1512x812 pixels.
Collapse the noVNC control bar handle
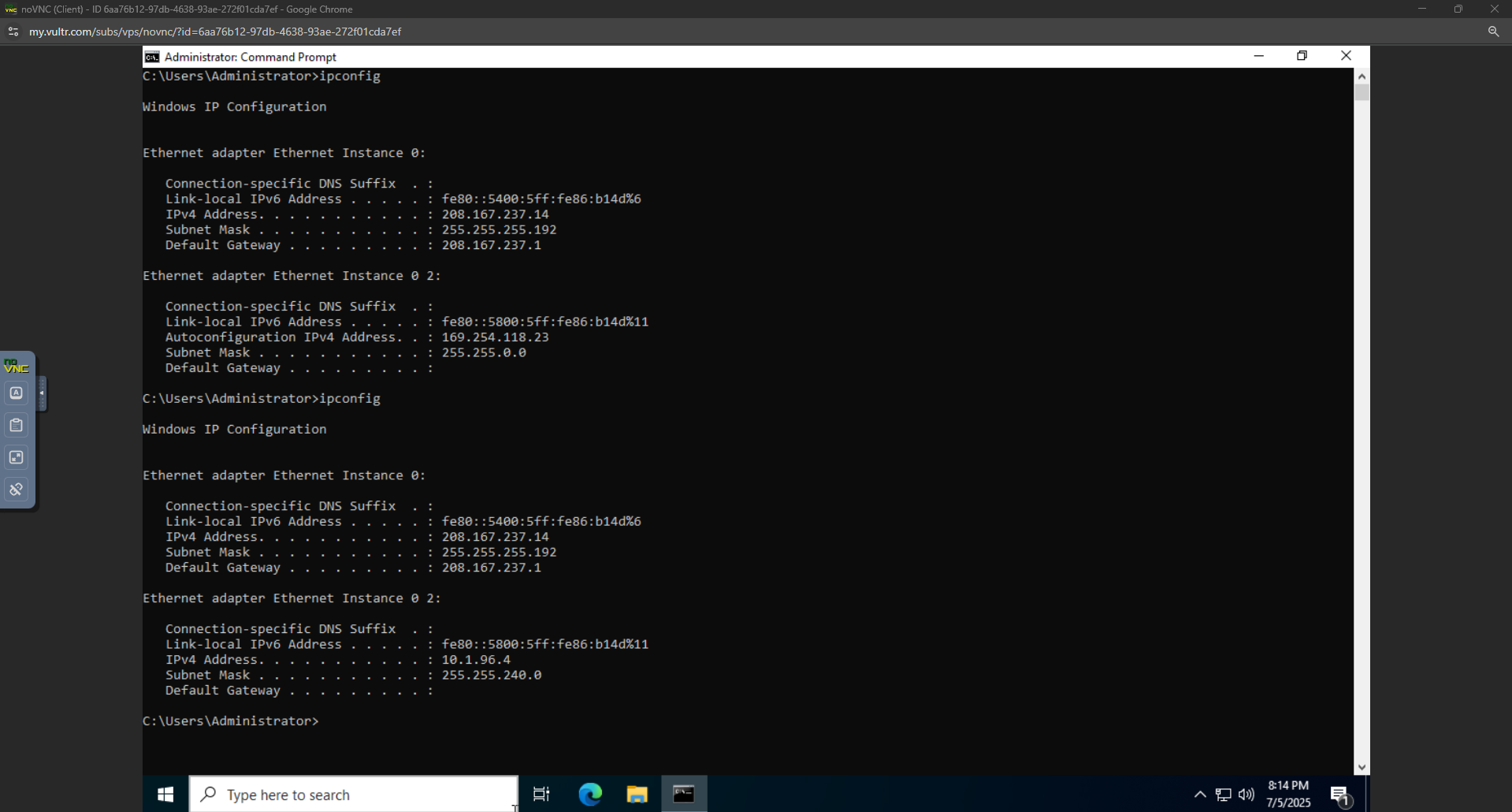click(42, 393)
